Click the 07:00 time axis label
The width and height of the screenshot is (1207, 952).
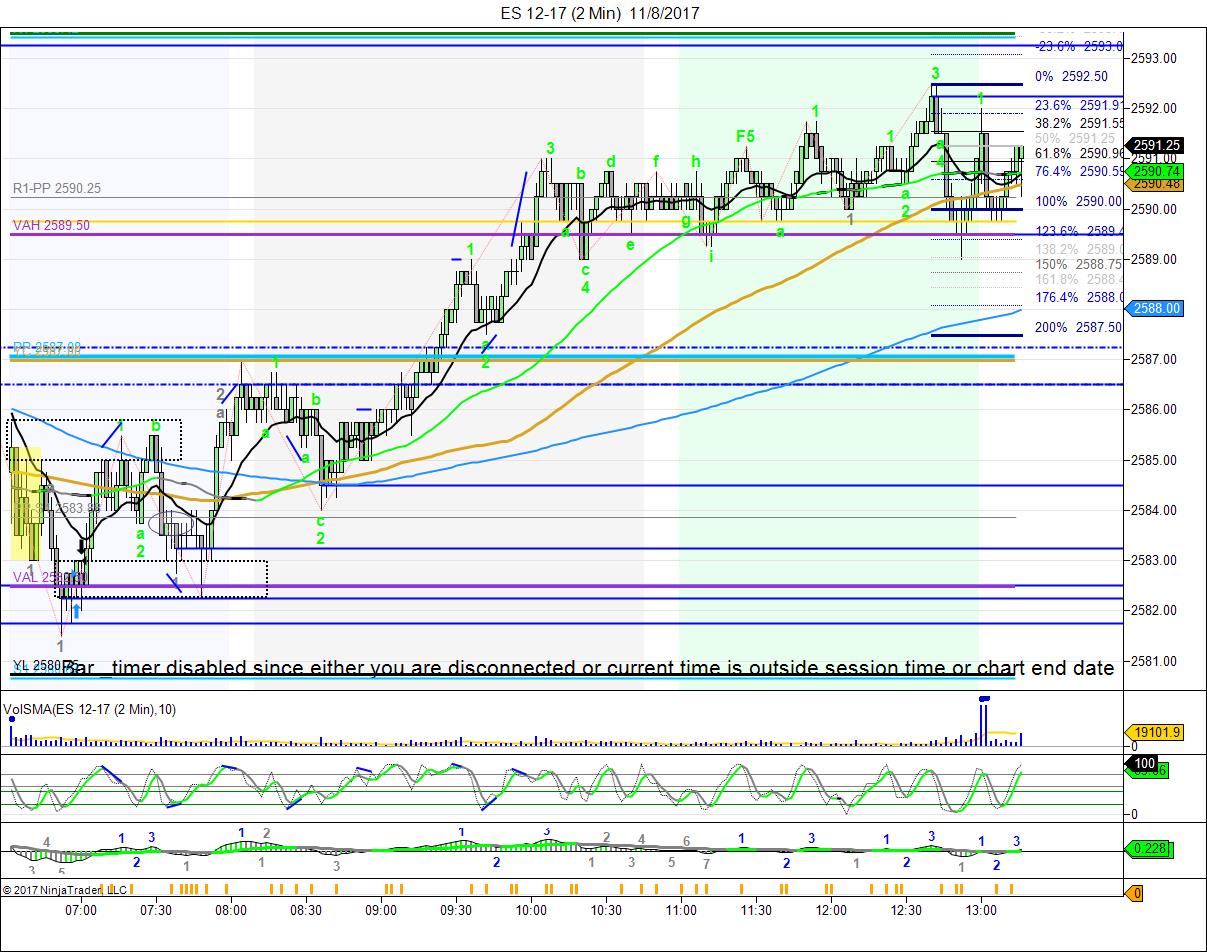(x=81, y=909)
